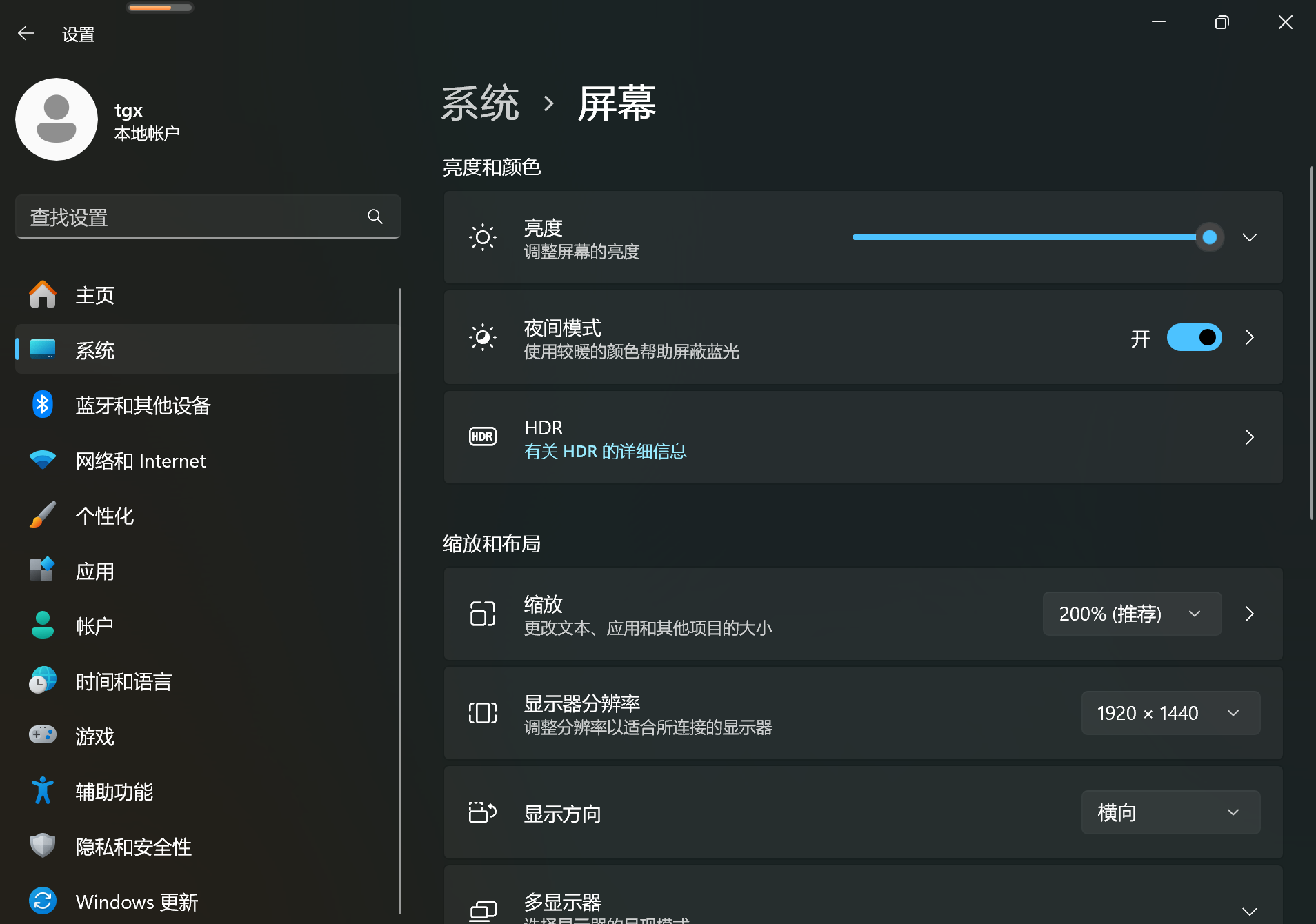Open the 1920 × 1440 resolution dropdown

1171,713
